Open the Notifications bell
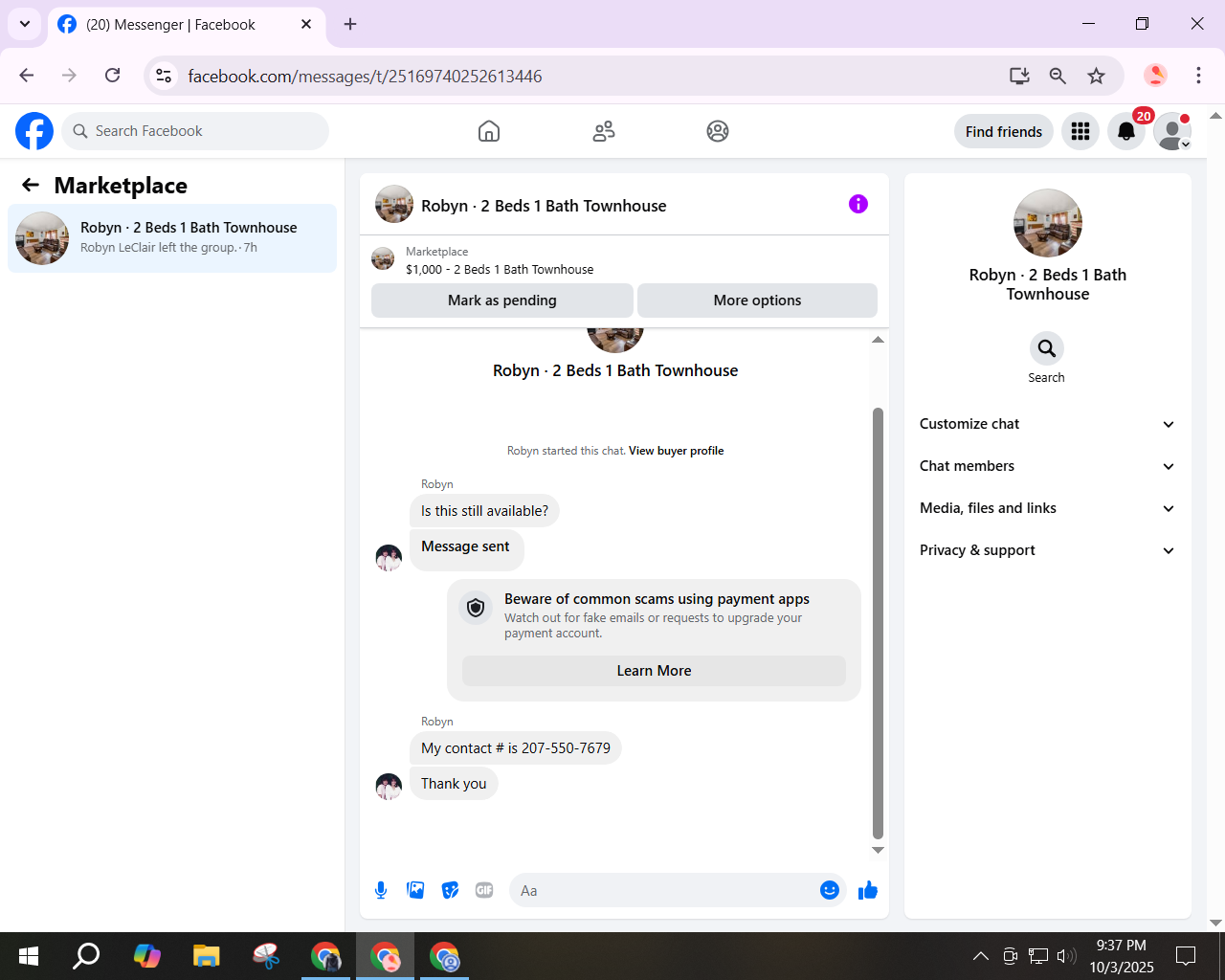Viewport: 1225px width, 980px height. tap(1126, 131)
